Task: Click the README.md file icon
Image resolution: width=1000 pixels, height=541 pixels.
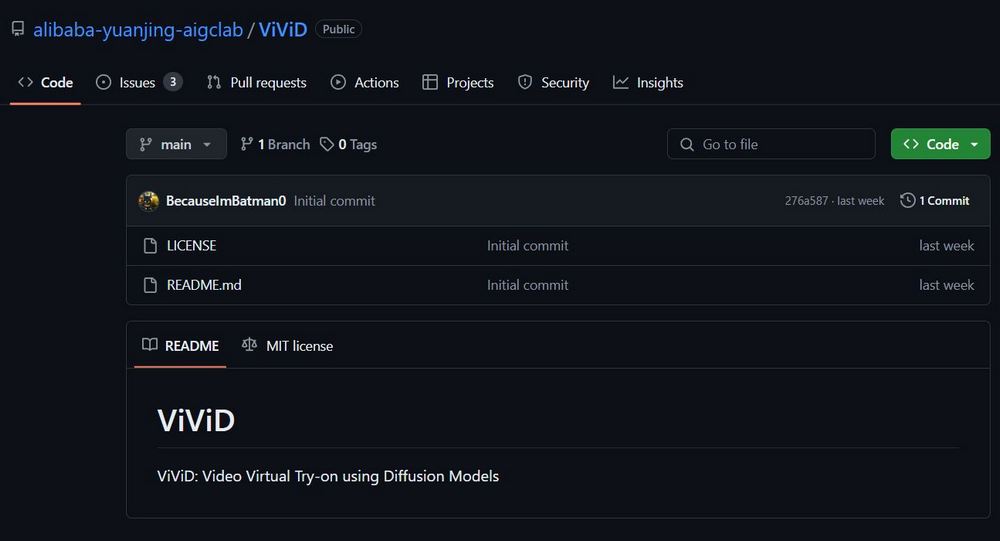Action: [x=151, y=285]
